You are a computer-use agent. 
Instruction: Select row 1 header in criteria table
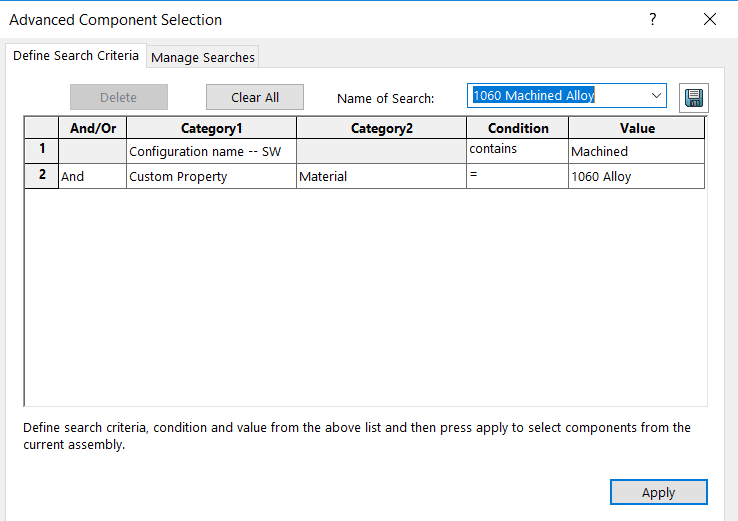click(x=41, y=150)
